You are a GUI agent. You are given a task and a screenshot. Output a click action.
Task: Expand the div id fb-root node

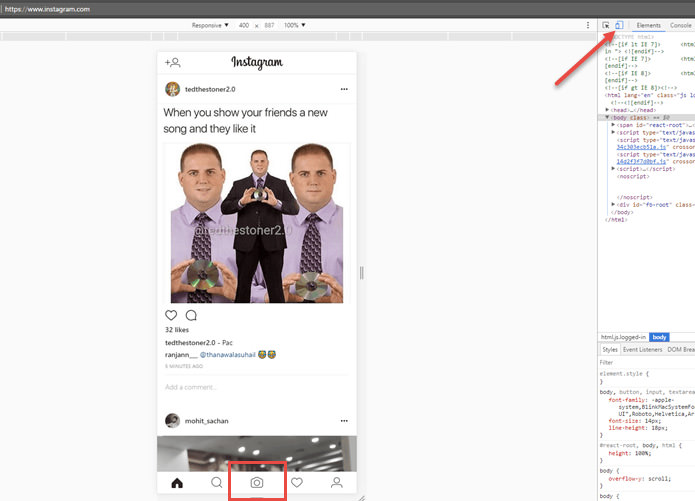(x=613, y=205)
